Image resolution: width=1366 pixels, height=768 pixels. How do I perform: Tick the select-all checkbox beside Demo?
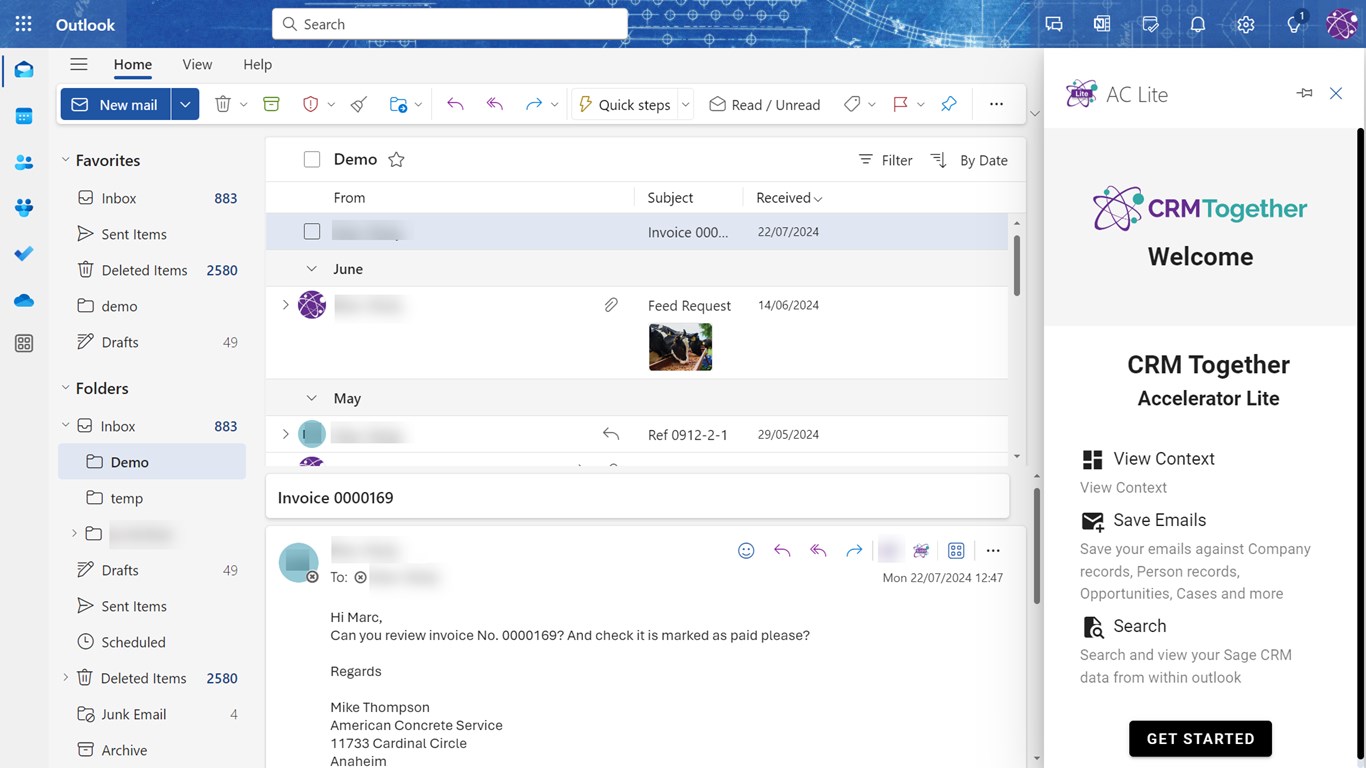click(312, 160)
